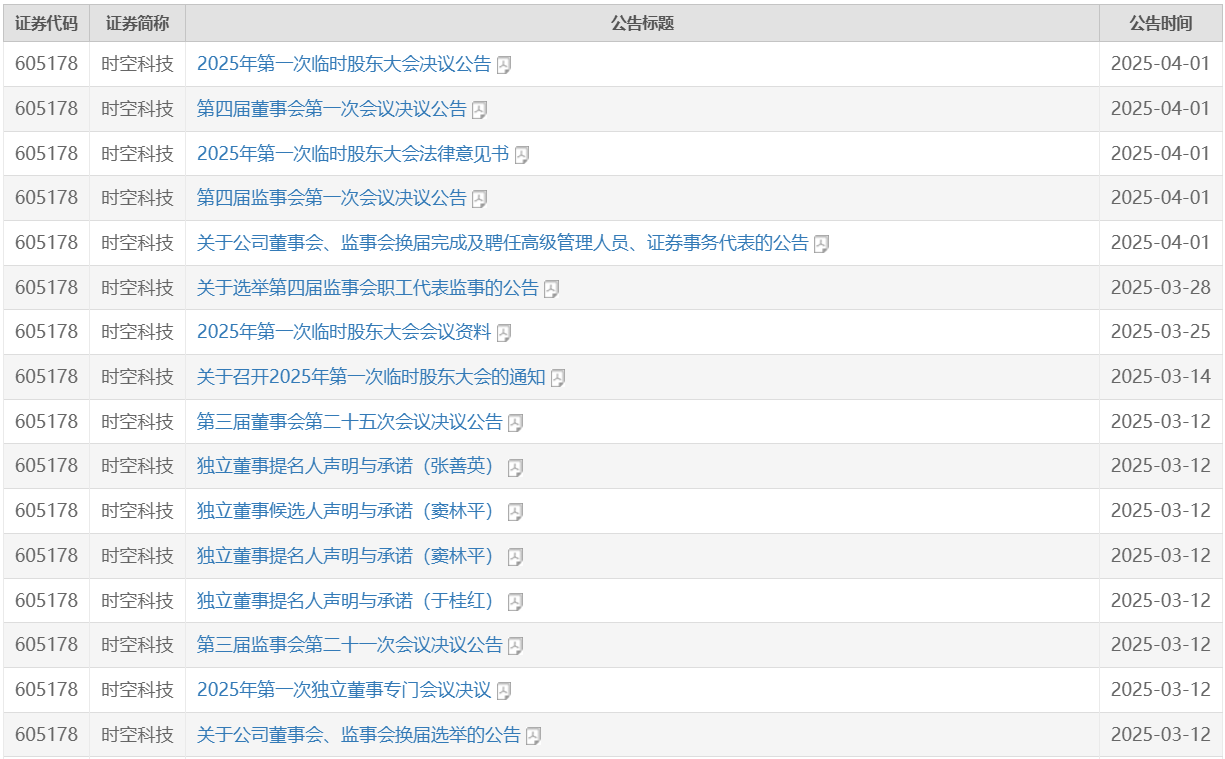The width and height of the screenshot is (1225, 759).
Task: Click 时空科技 in 第三届董事会第二十五次会议 row
Action: click(137, 422)
